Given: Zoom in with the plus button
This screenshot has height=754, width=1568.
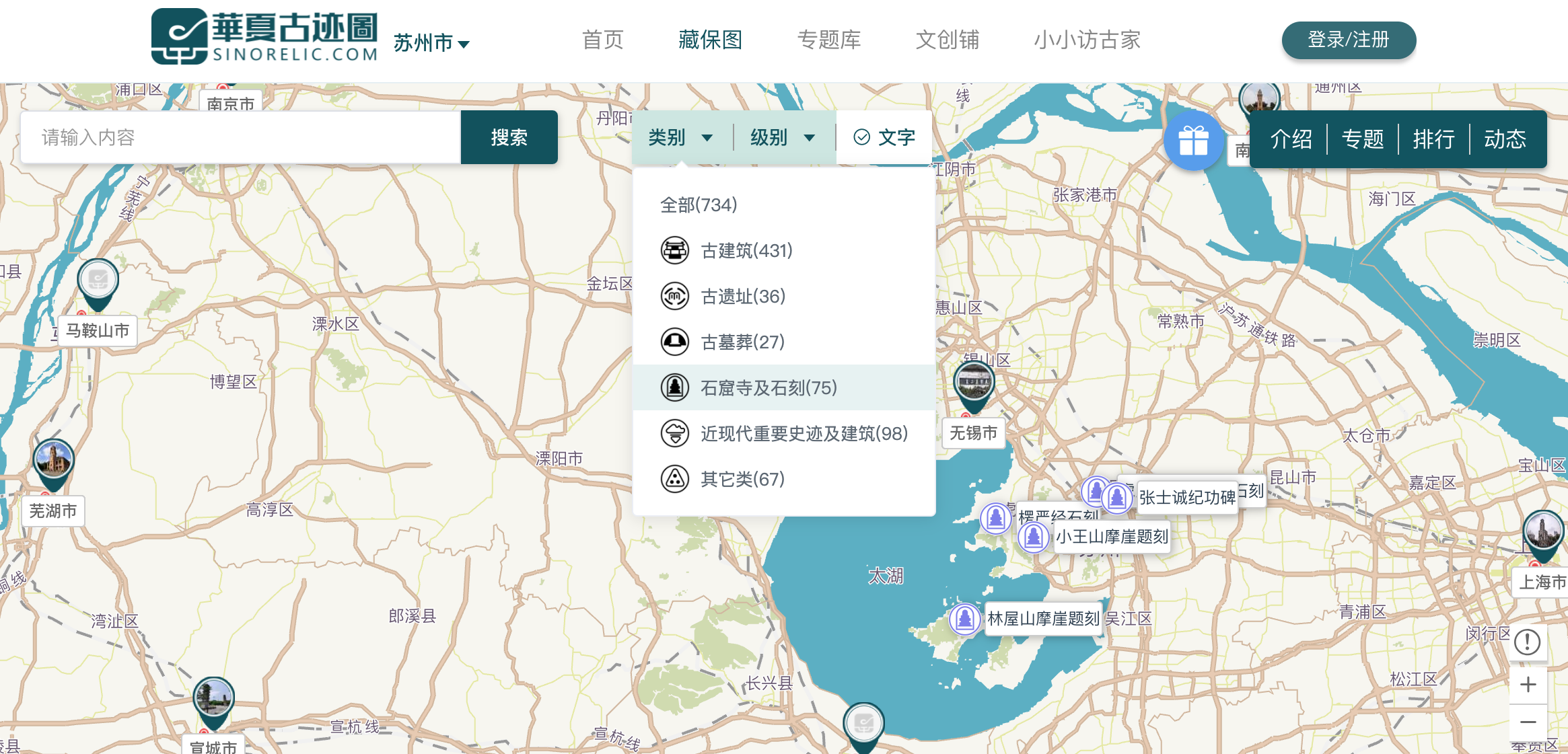Looking at the screenshot, I should click(1528, 685).
